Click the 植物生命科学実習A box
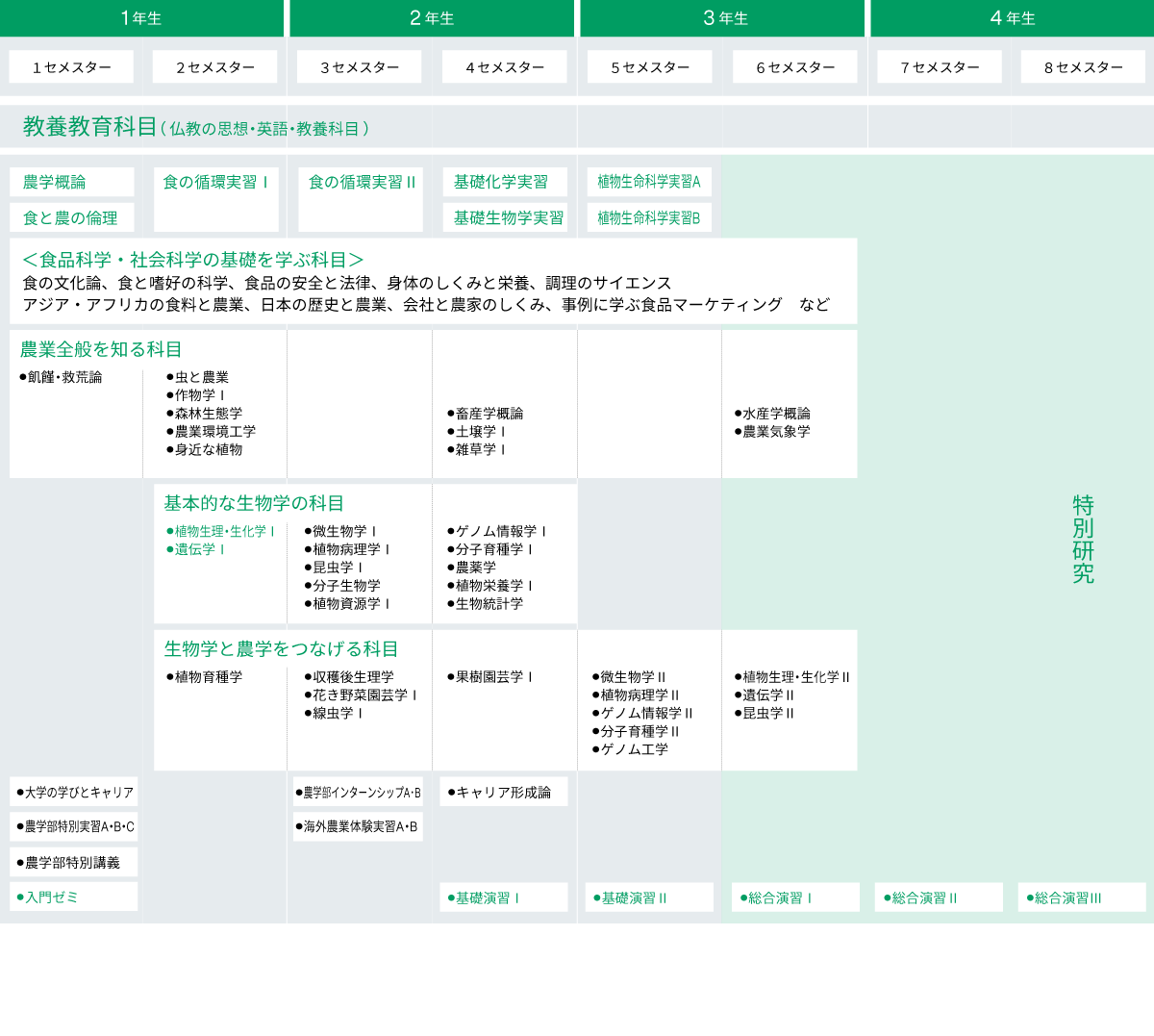 [x=650, y=182]
